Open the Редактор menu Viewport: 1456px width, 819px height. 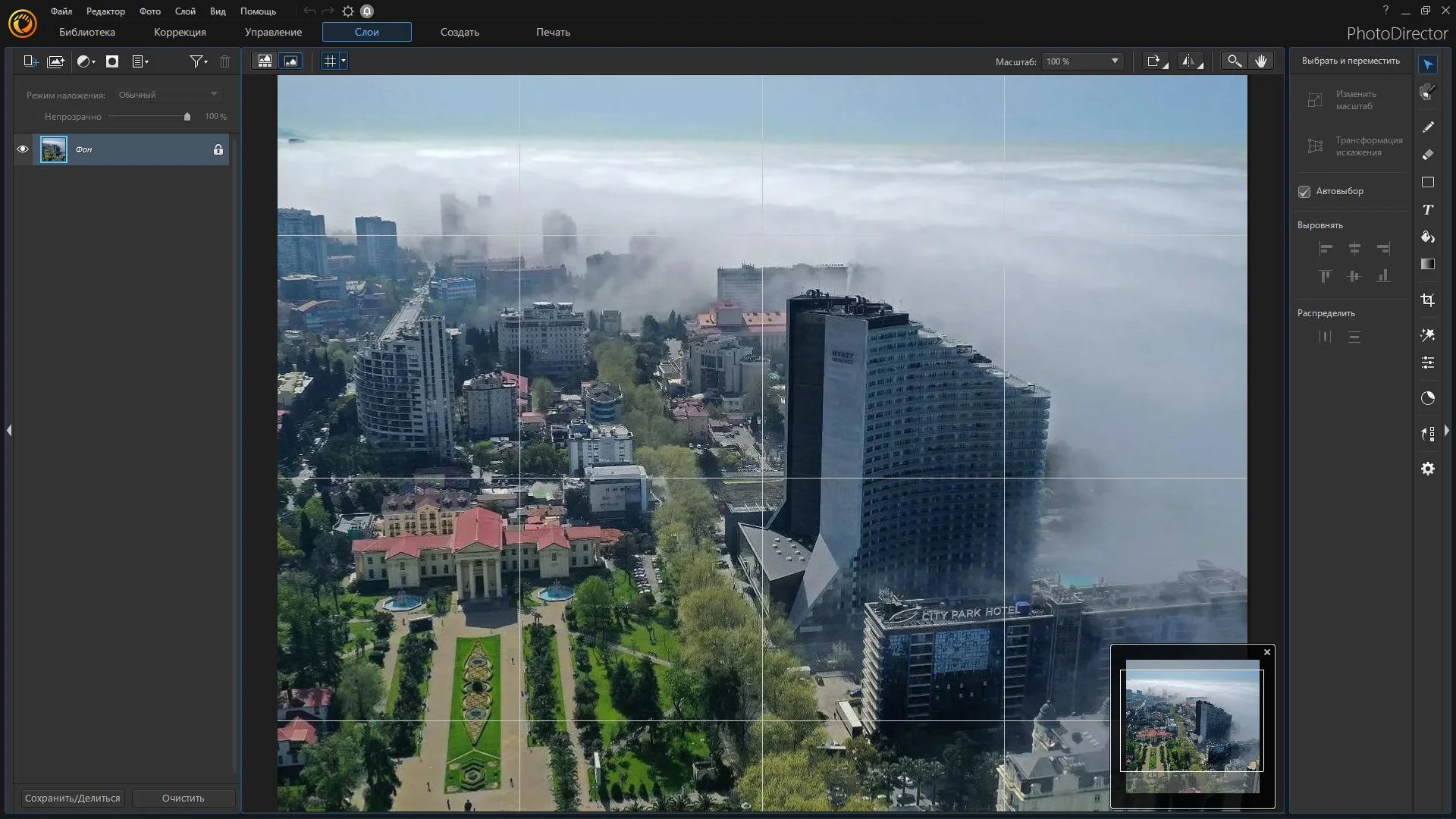pos(105,11)
